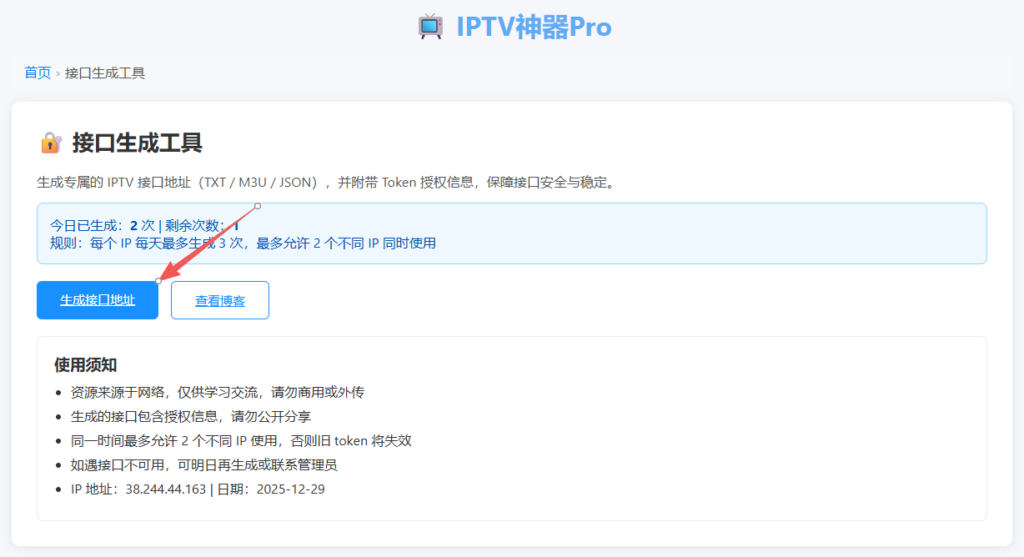Click the lock icon beside the heading

pos(50,143)
